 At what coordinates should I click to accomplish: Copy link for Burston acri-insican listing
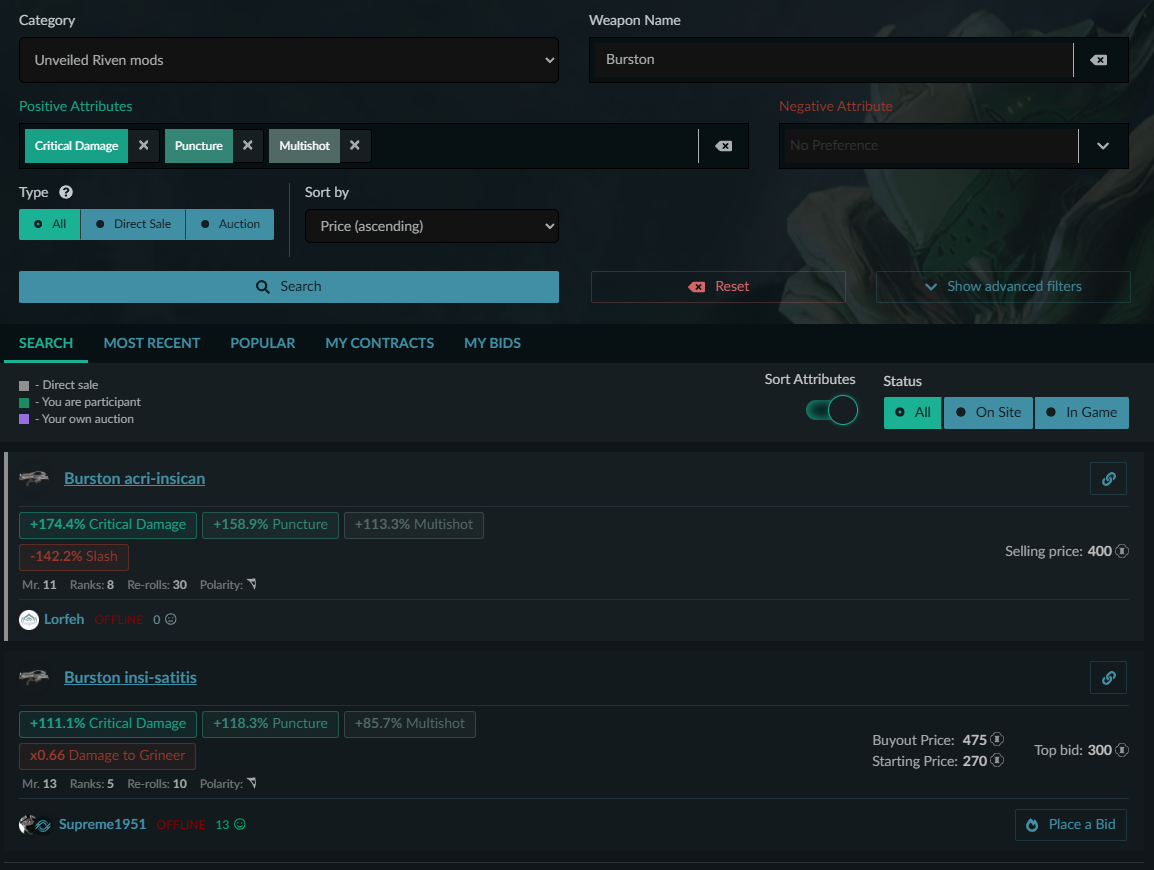tap(1108, 479)
